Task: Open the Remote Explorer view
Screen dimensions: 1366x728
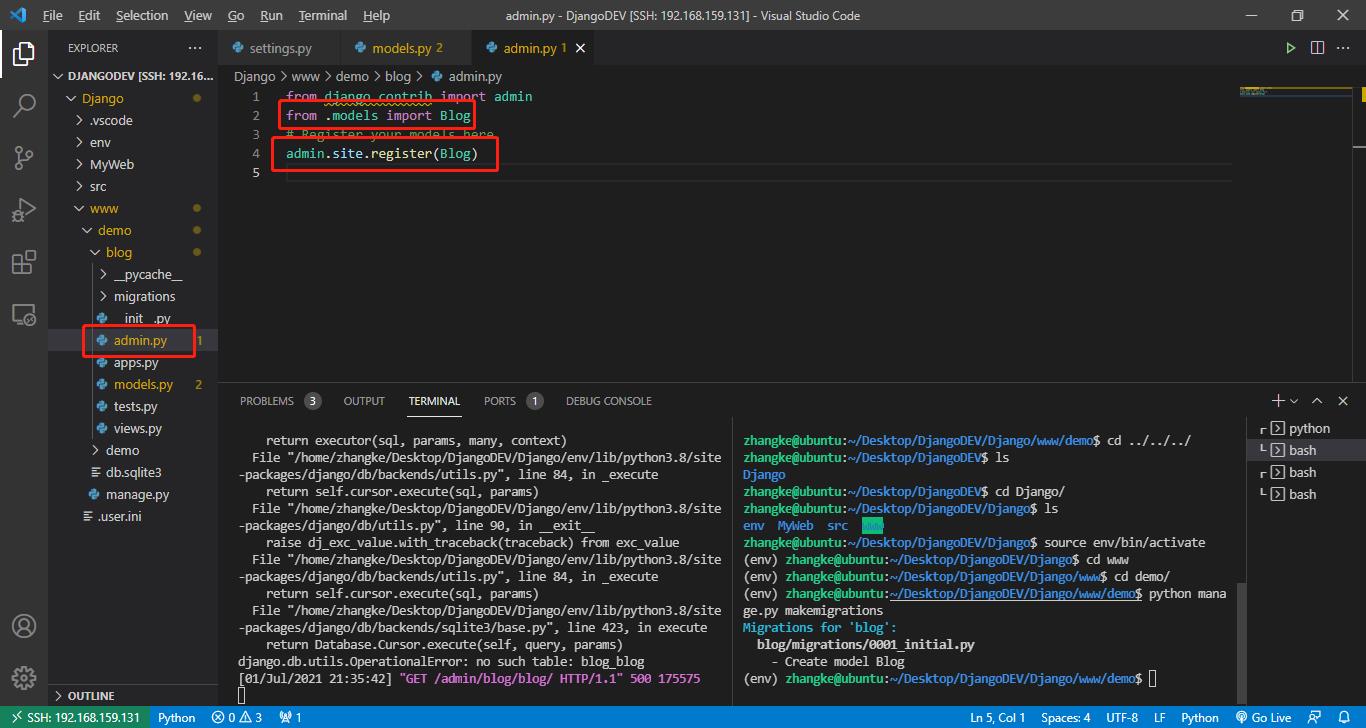Action: pos(23,314)
